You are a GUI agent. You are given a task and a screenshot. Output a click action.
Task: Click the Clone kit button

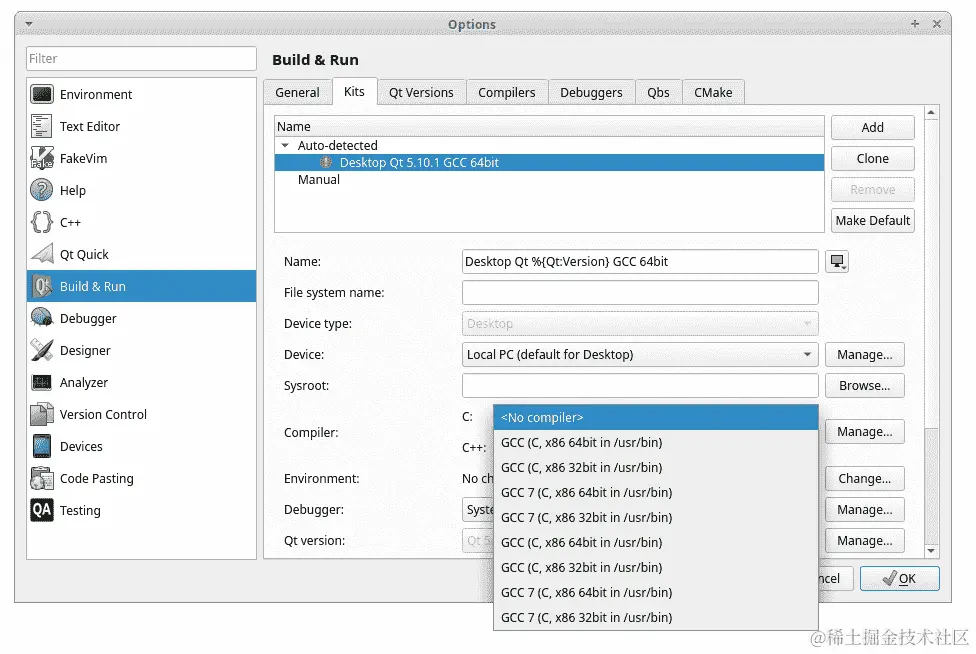[873, 159]
